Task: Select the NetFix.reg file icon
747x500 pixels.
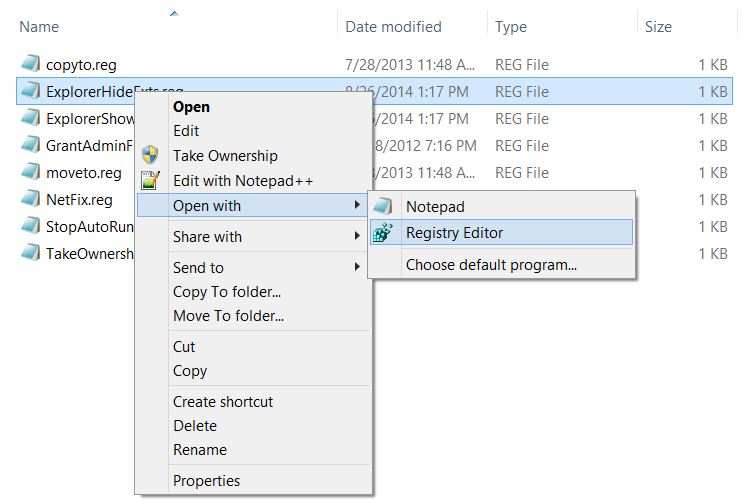Action: click(29, 199)
